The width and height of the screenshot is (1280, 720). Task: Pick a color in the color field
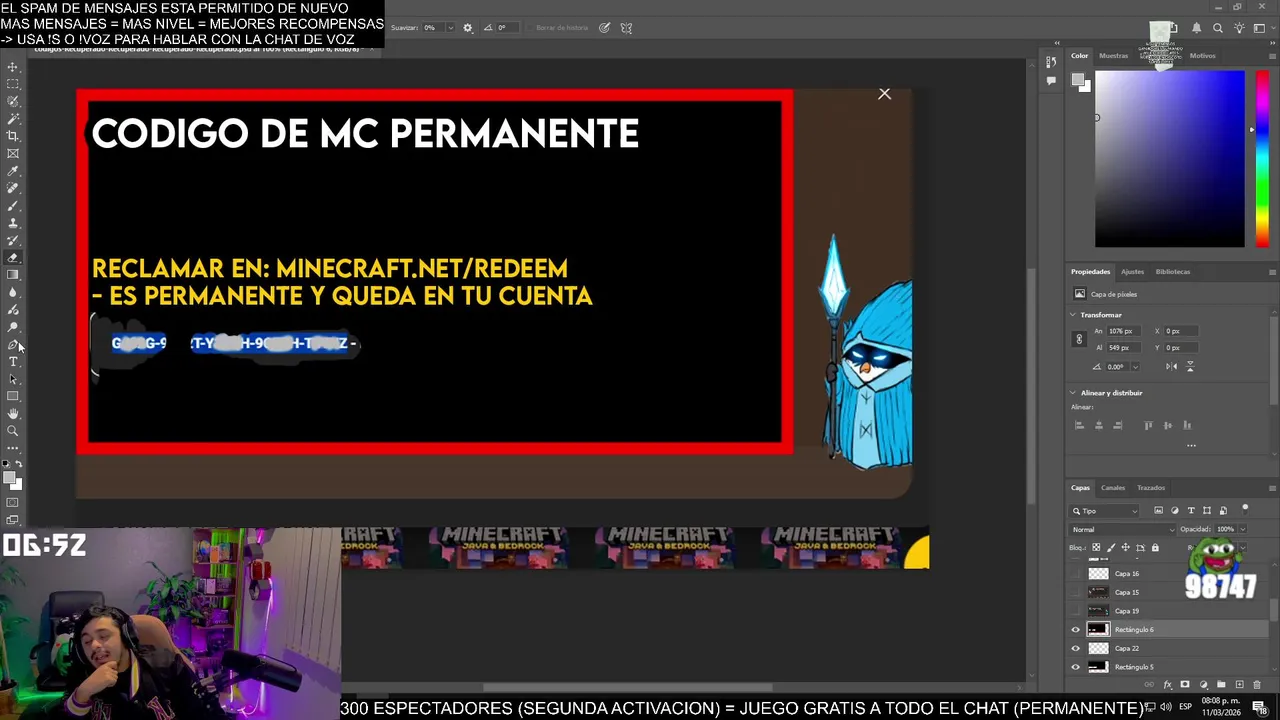tap(1170, 159)
